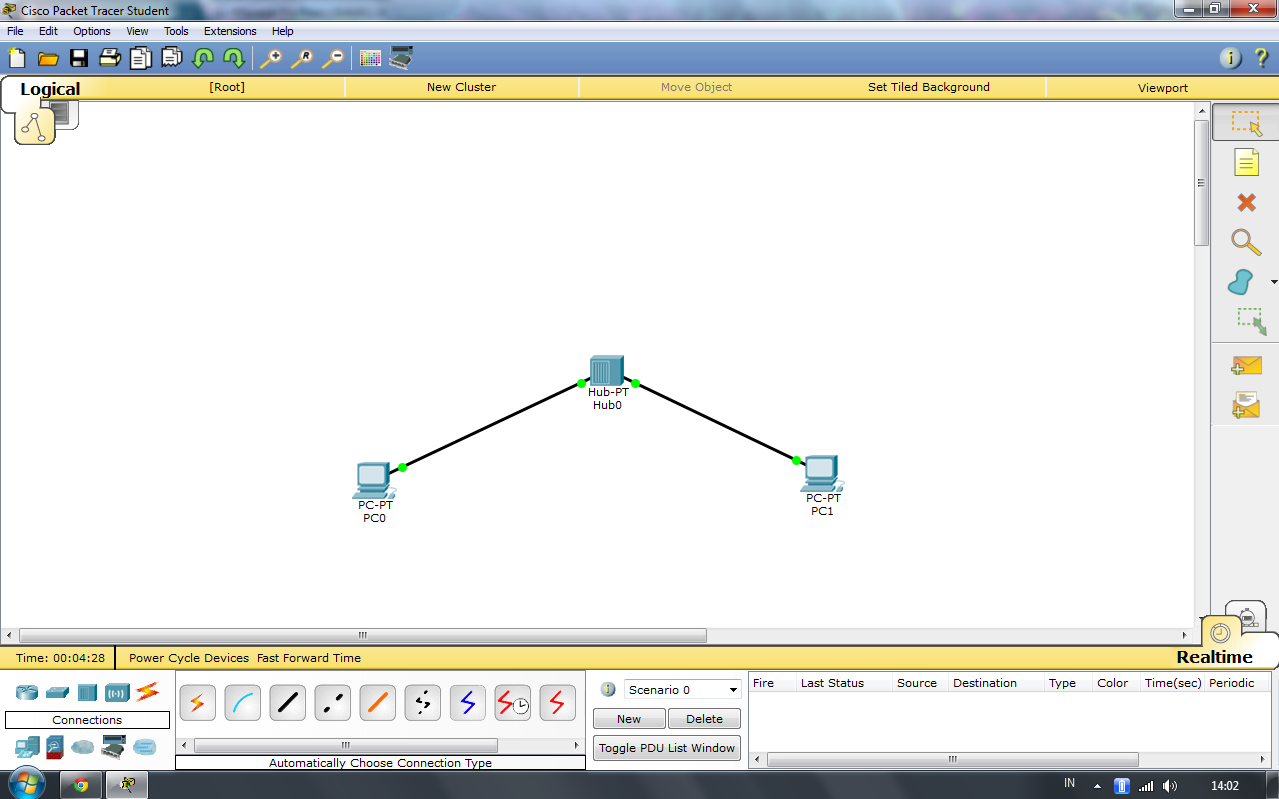Open the Tools menu
The height and width of the screenshot is (799, 1279).
176,31
